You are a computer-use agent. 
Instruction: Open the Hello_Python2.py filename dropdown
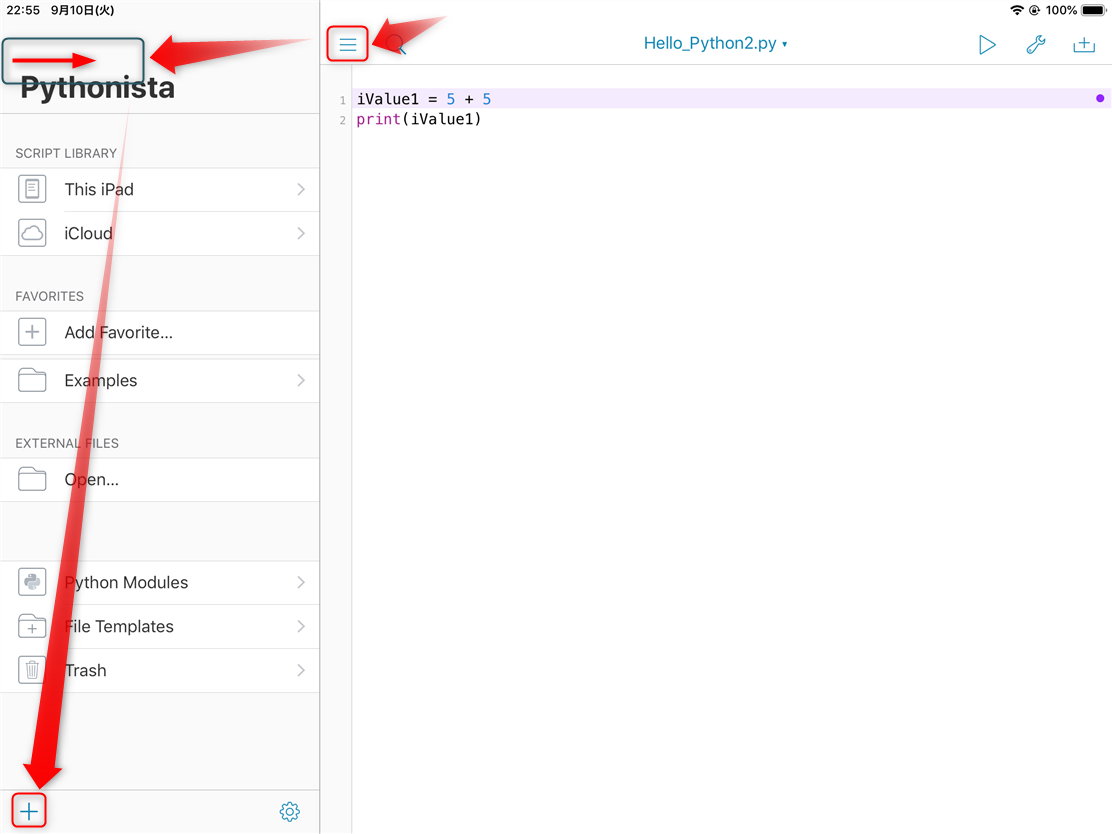[x=715, y=44]
